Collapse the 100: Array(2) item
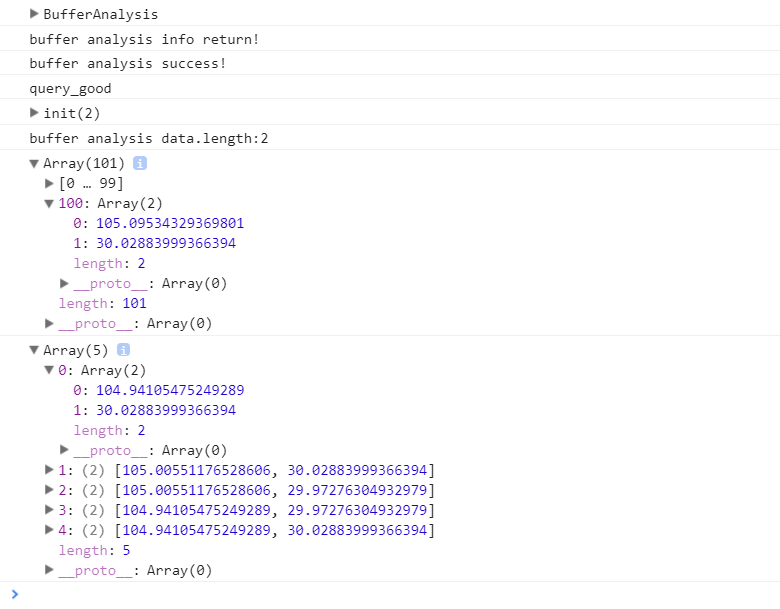 click(x=50, y=203)
